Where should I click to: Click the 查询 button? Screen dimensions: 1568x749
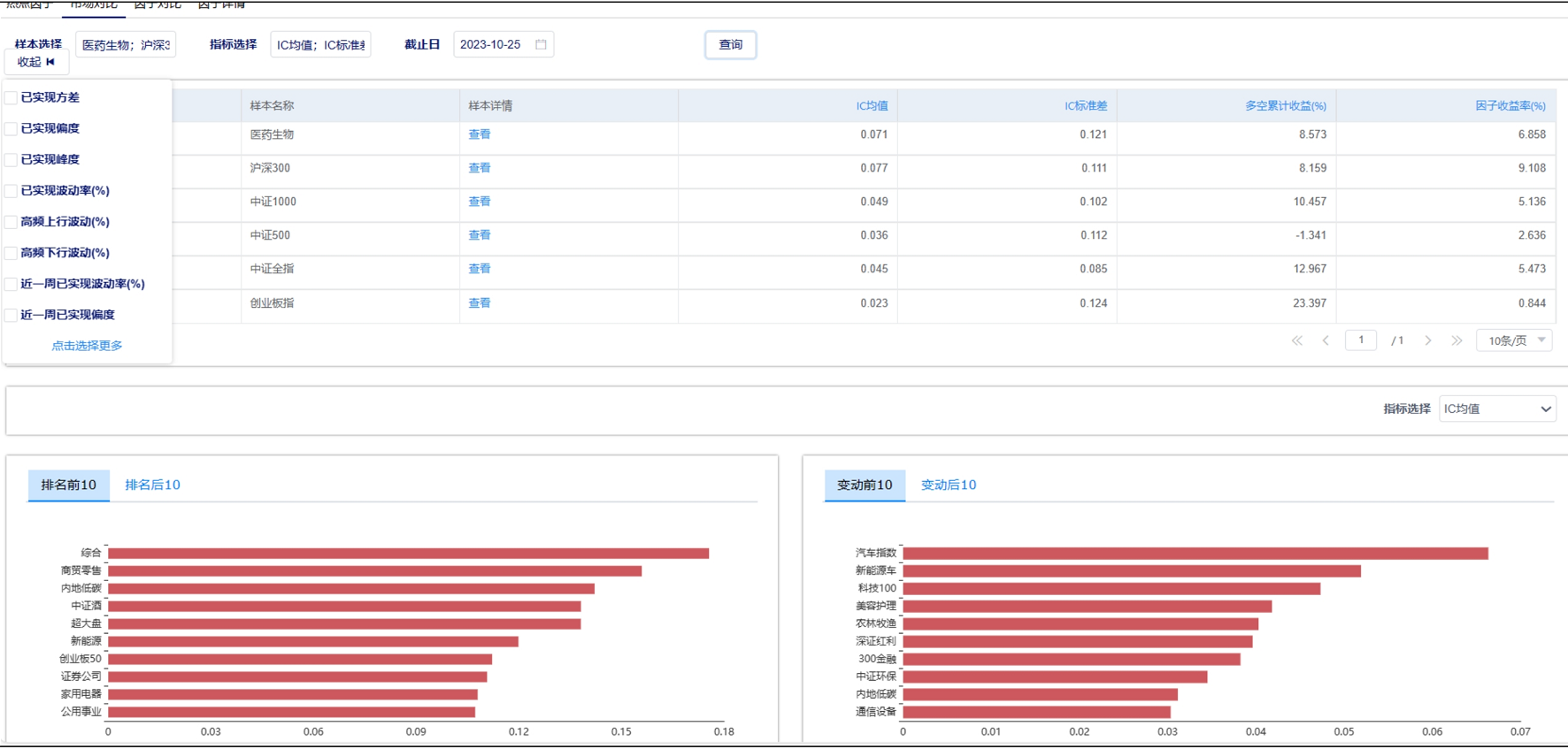click(730, 44)
